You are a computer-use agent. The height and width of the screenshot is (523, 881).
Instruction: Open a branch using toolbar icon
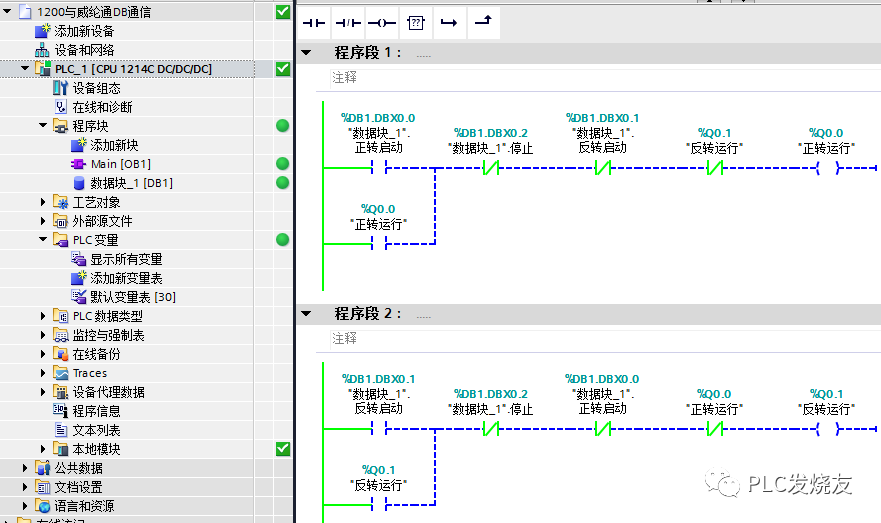tap(449, 23)
